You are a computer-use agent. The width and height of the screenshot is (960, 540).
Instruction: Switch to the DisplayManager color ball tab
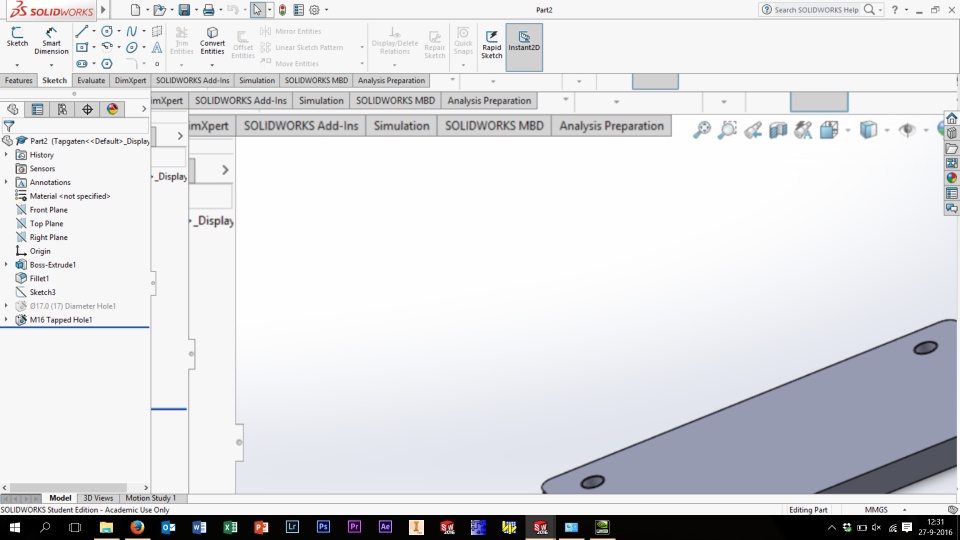[x=113, y=109]
